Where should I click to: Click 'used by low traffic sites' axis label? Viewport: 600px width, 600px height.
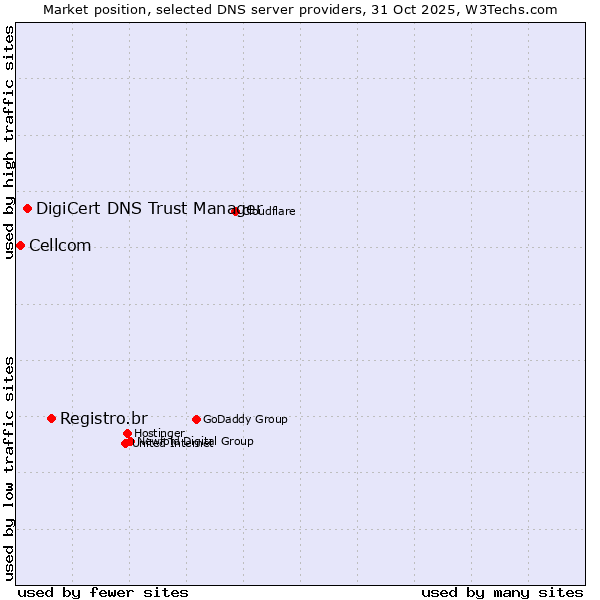coord(9,467)
